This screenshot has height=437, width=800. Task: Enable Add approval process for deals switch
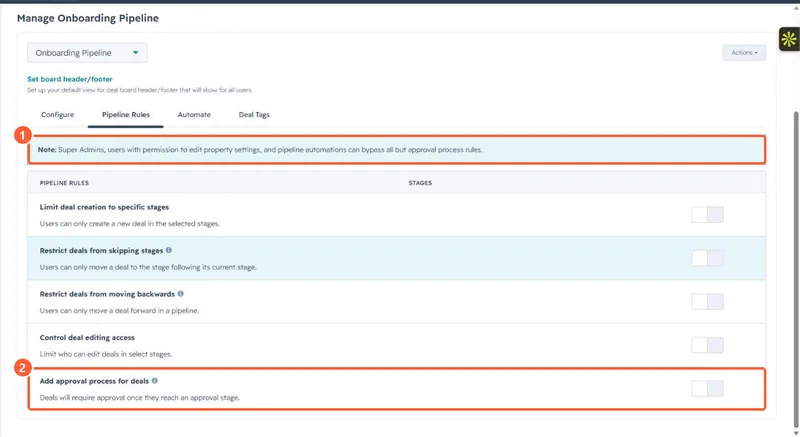[707, 389]
